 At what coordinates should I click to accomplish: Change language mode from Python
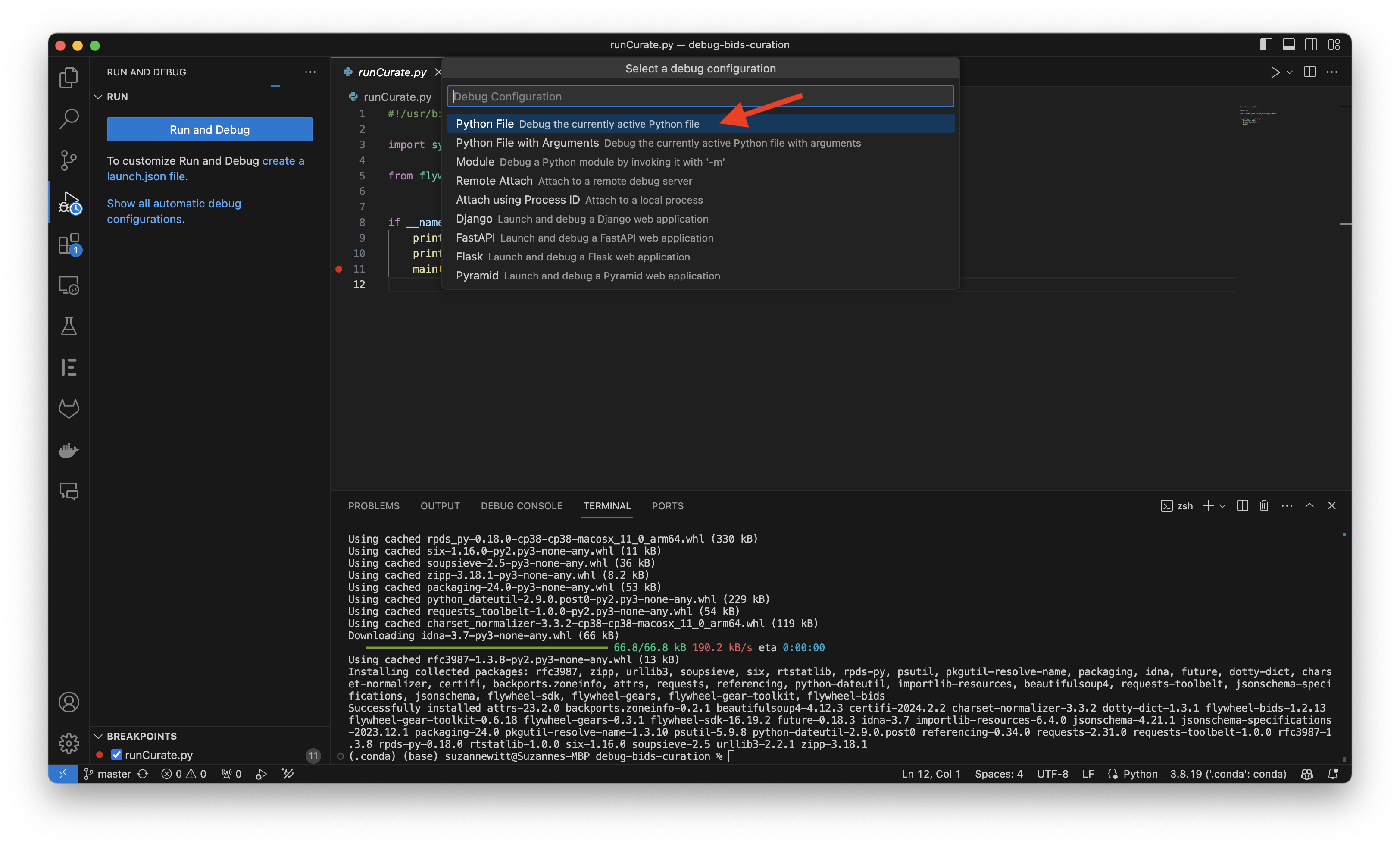pos(1140,774)
